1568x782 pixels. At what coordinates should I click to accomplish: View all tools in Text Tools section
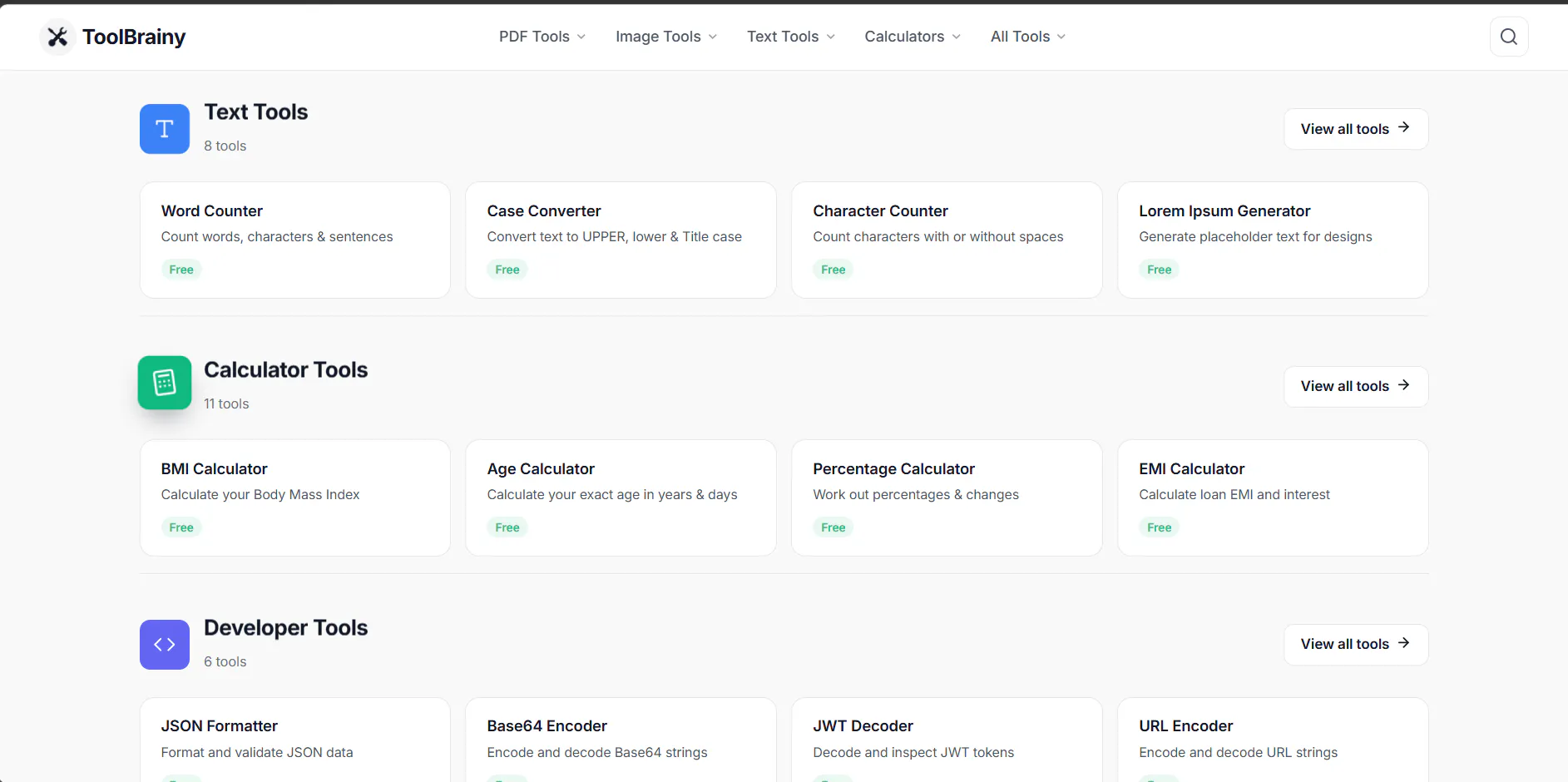1356,129
